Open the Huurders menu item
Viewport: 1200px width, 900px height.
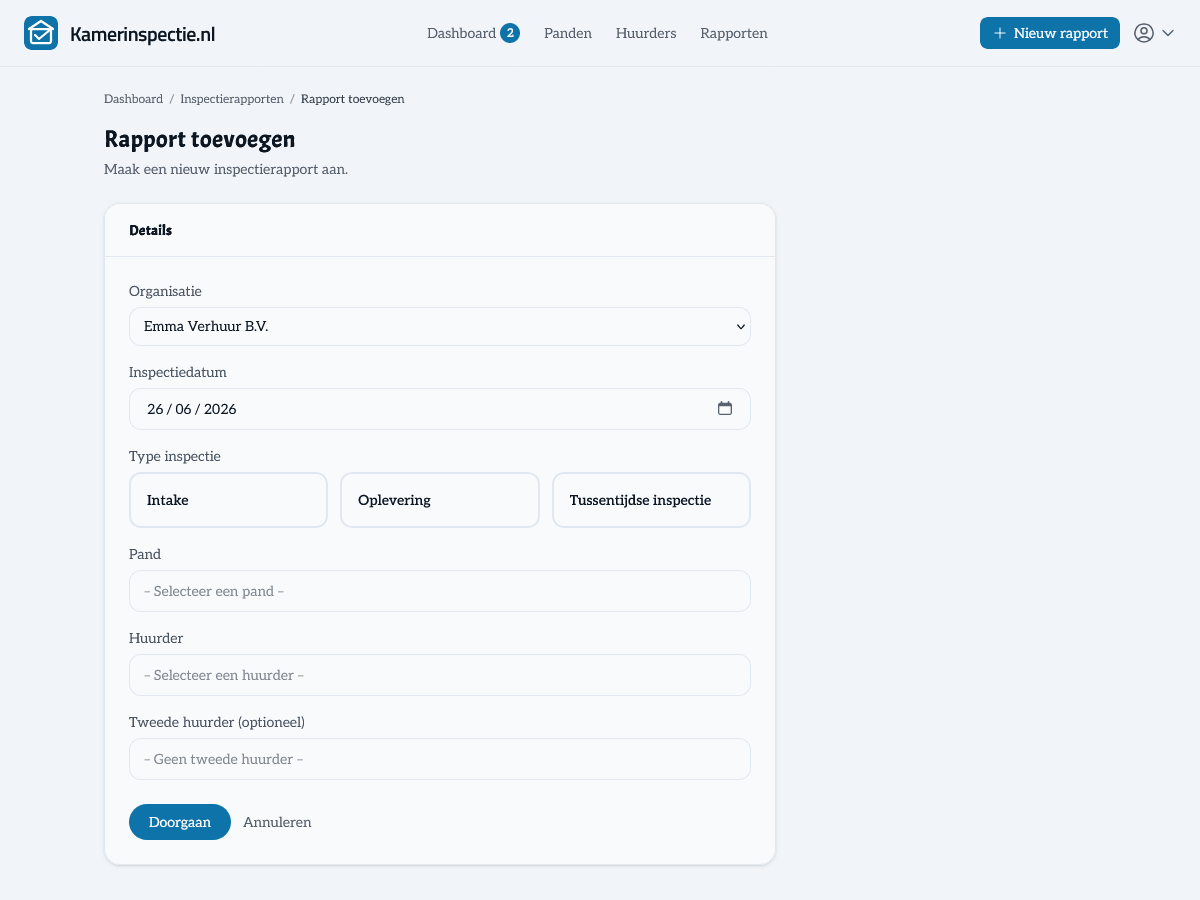pyautogui.click(x=646, y=33)
